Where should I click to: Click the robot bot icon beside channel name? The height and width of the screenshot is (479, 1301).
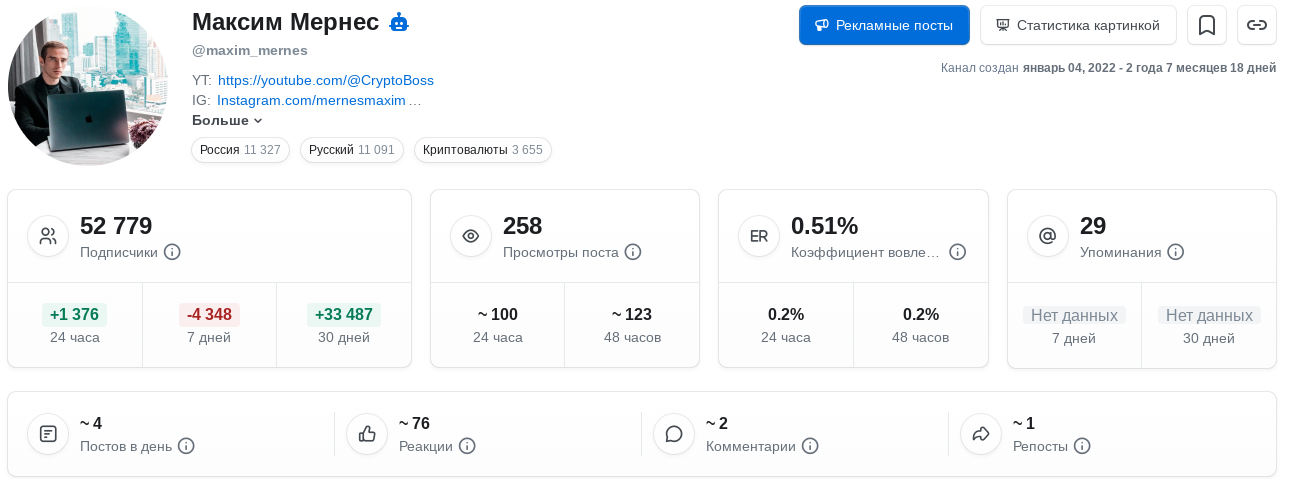399,22
